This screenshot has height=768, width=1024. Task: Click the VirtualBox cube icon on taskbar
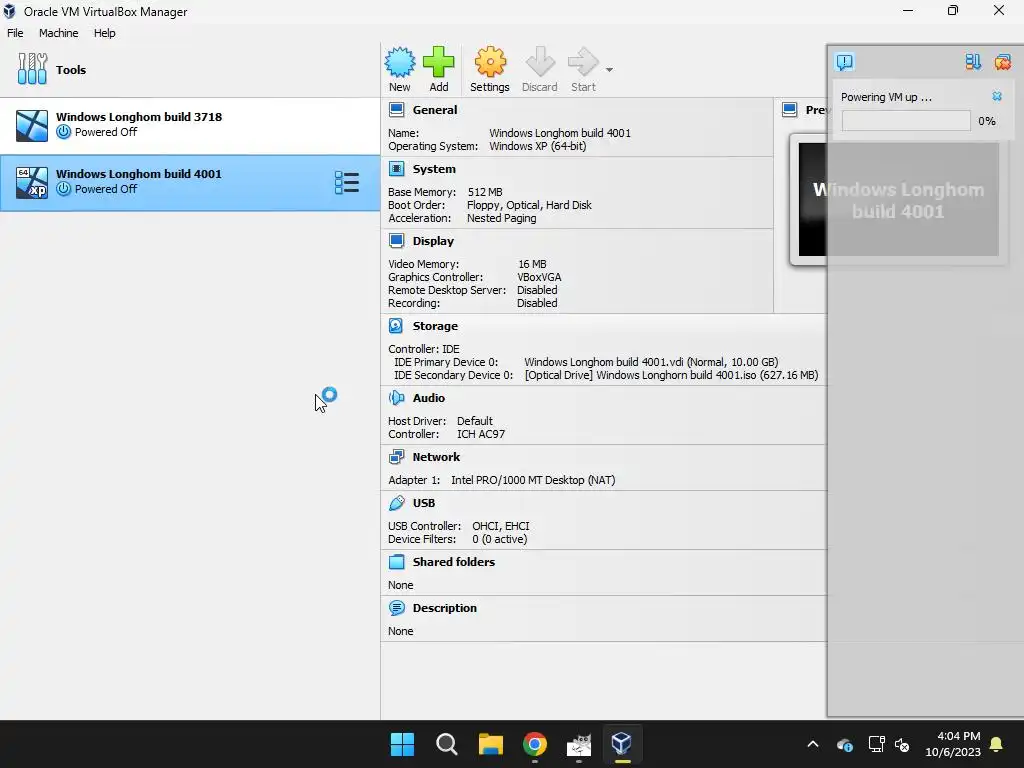click(x=622, y=744)
